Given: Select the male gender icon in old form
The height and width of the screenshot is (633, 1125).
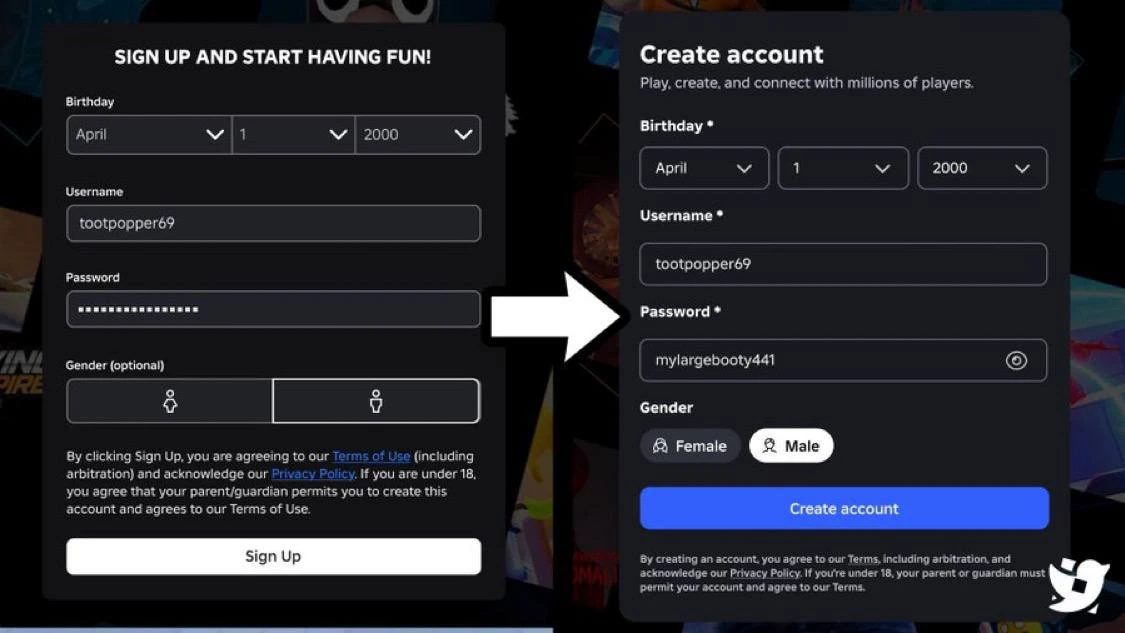Looking at the screenshot, I should (375, 400).
